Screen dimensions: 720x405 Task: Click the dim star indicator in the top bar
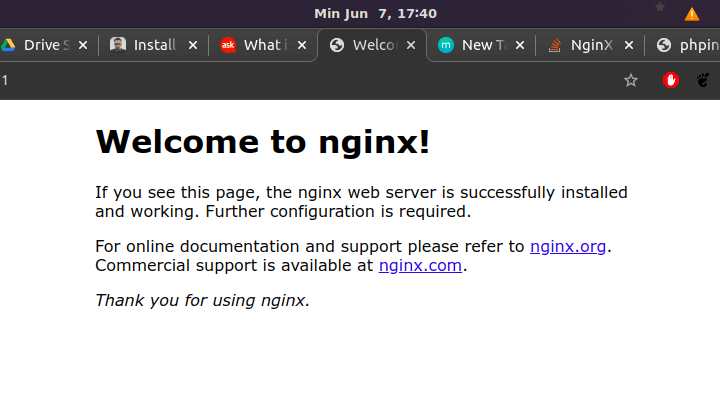click(x=660, y=7)
